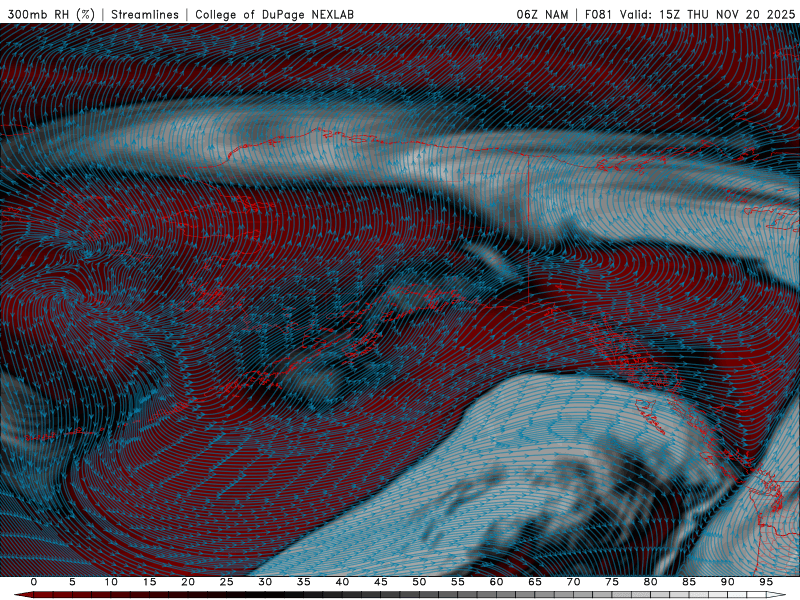
Task: Click the colorbar label "90"
Action: [727, 582]
